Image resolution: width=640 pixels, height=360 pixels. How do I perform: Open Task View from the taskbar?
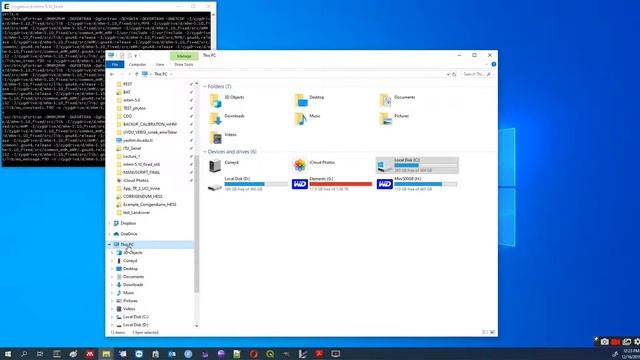point(40,354)
